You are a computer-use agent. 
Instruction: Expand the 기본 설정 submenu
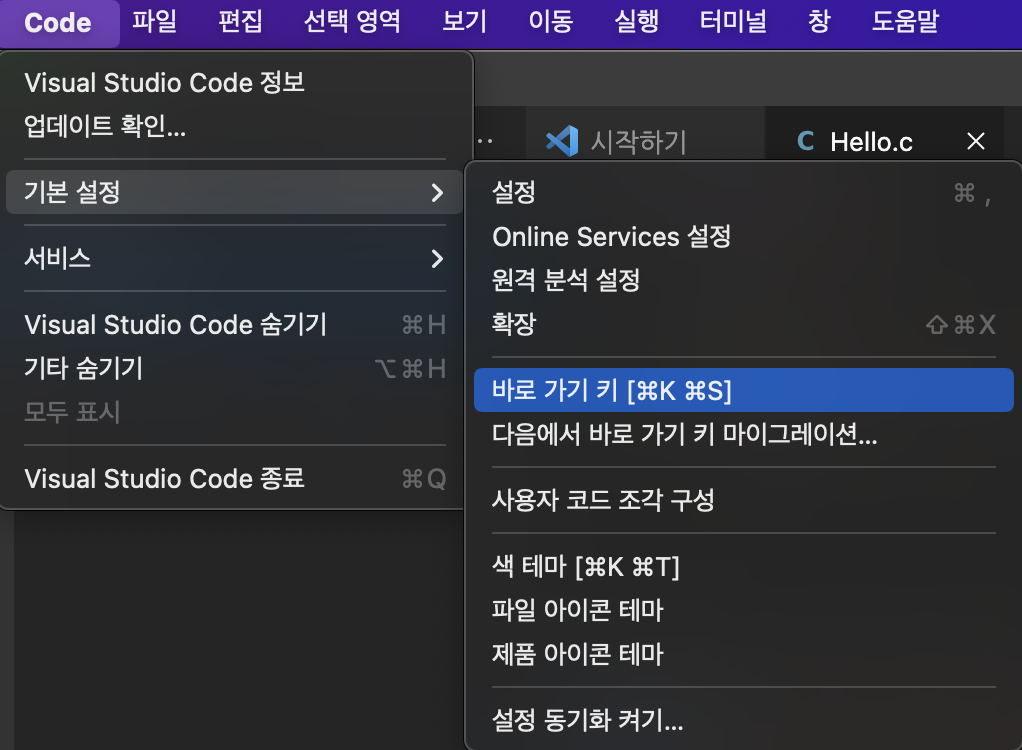click(235, 192)
